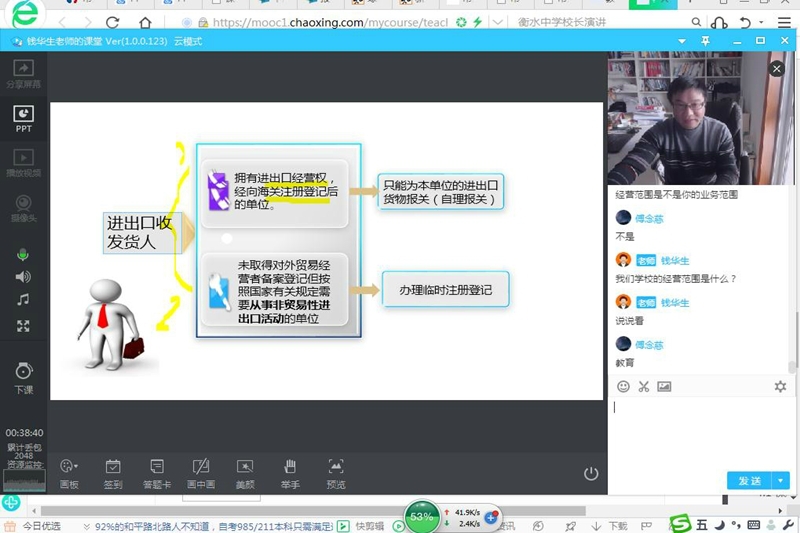
Task: Toggle the moon icon on input toolbar
Action: point(719,525)
